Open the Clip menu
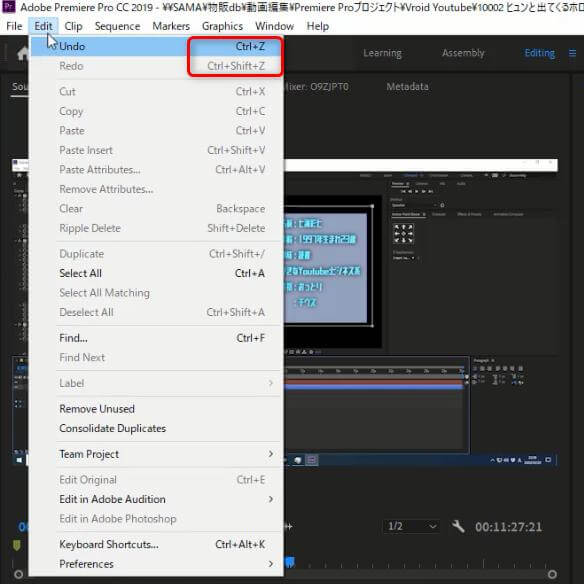This screenshot has width=584, height=584. point(73,26)
